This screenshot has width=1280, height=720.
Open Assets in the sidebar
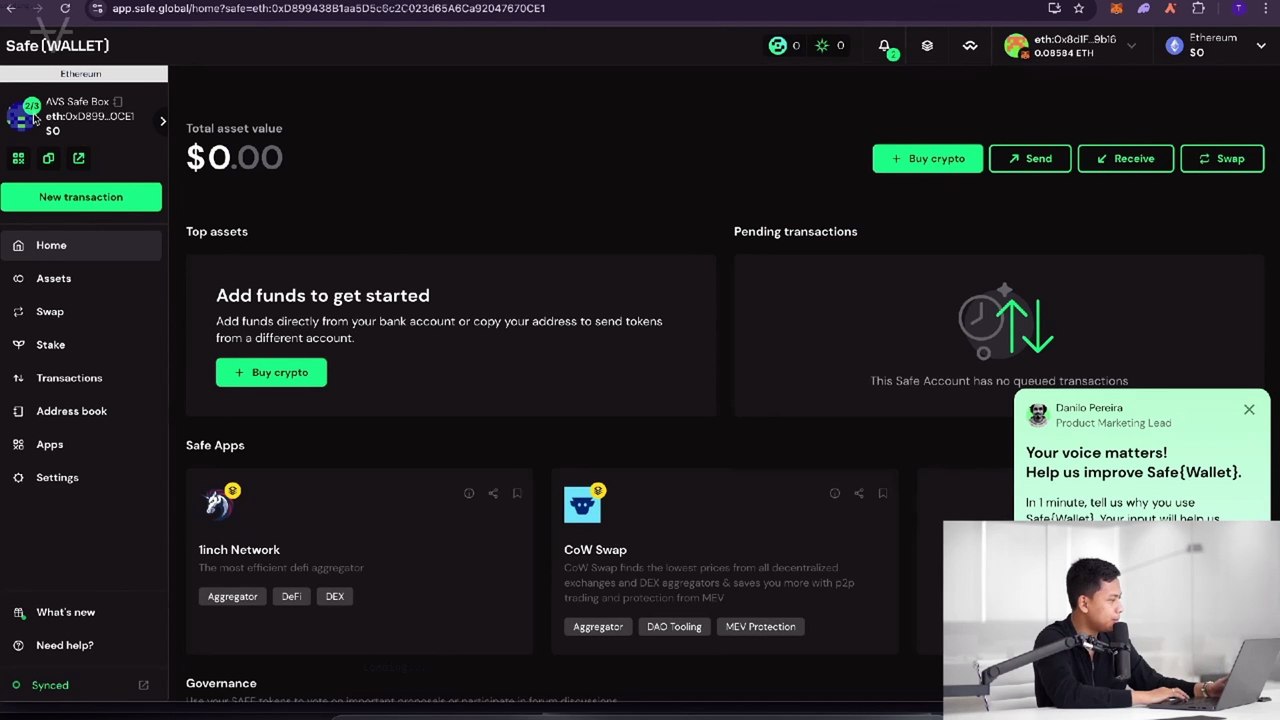coord(81,278)
